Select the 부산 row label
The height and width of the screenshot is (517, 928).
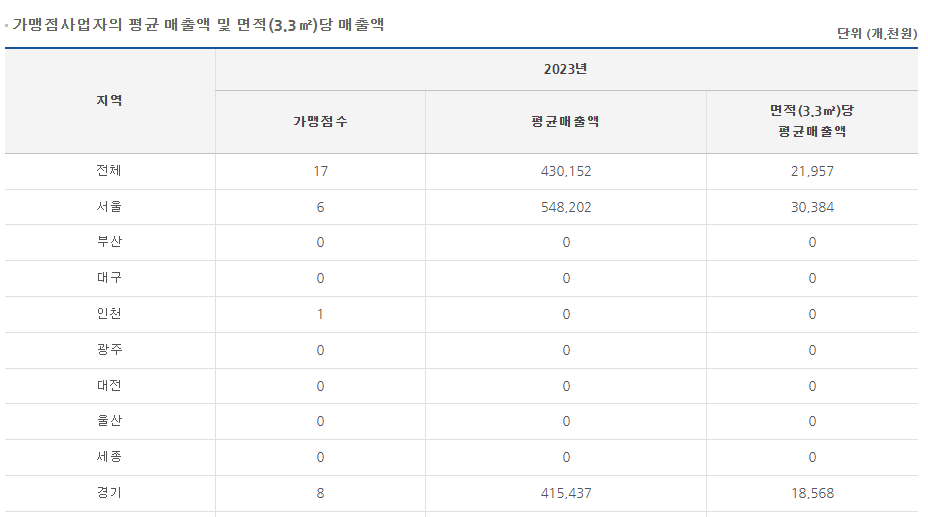(x=109, y=242)
